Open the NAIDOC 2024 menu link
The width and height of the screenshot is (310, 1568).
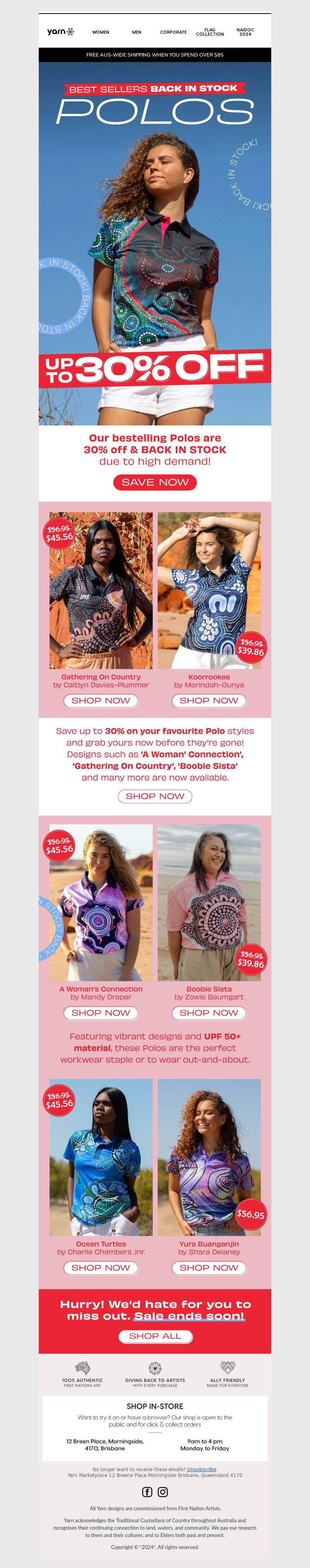tap(245, 32)
